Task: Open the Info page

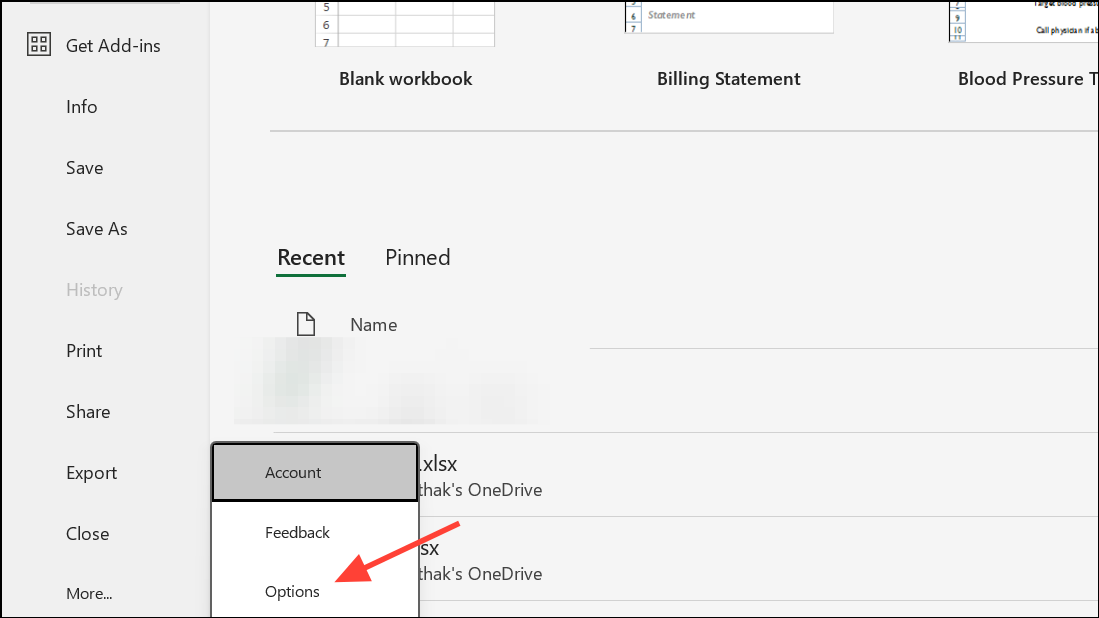Action: (81, 107)
